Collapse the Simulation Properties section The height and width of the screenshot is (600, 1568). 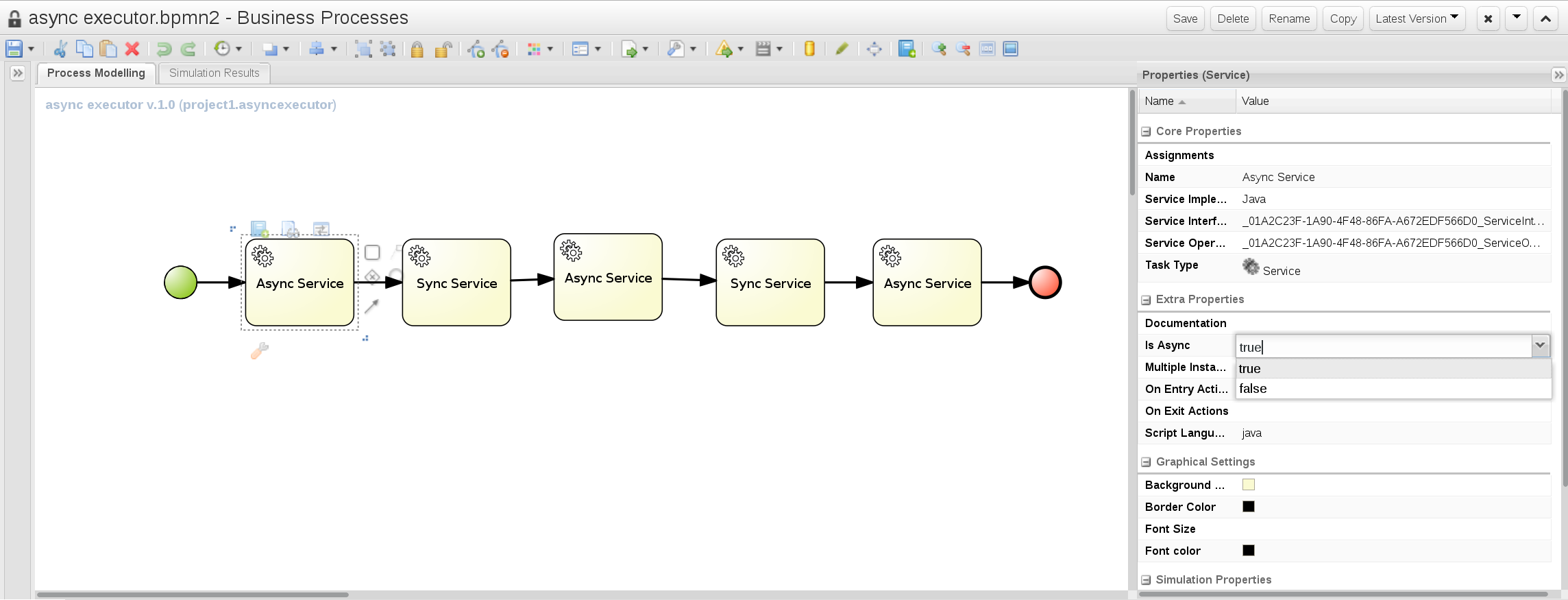coord(1146,580)
